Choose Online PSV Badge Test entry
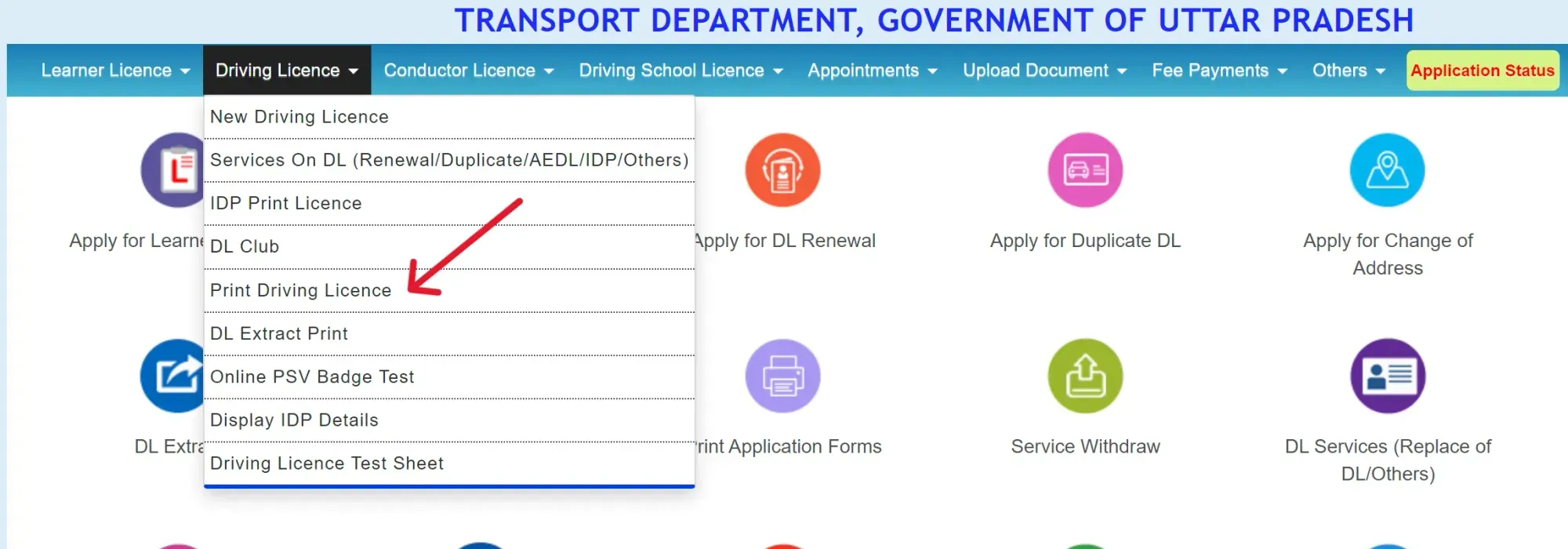Screen dimensions: 1568x549 pos(311,377)
